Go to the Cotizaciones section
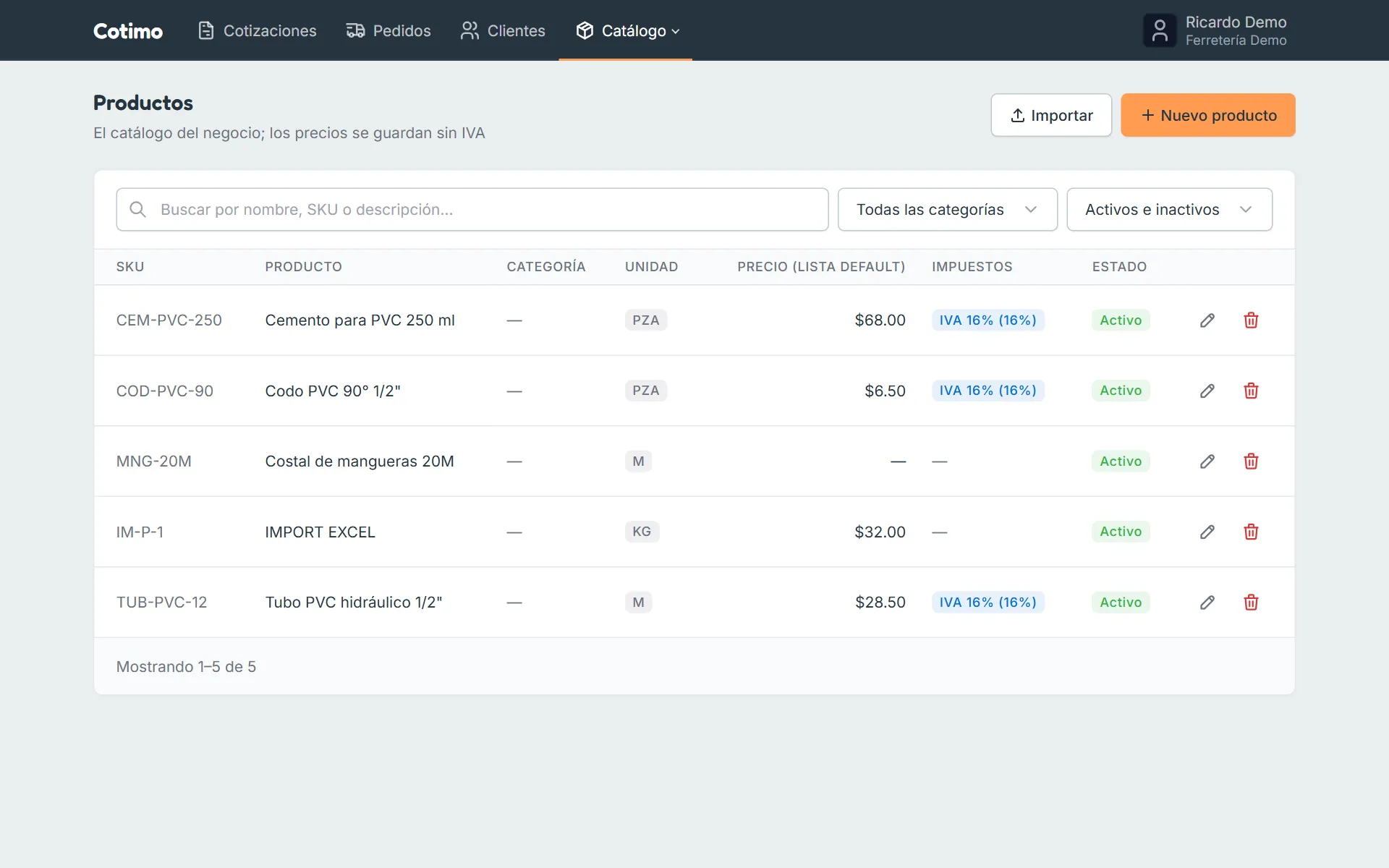The image size is (1389, 868). (258, 30)
